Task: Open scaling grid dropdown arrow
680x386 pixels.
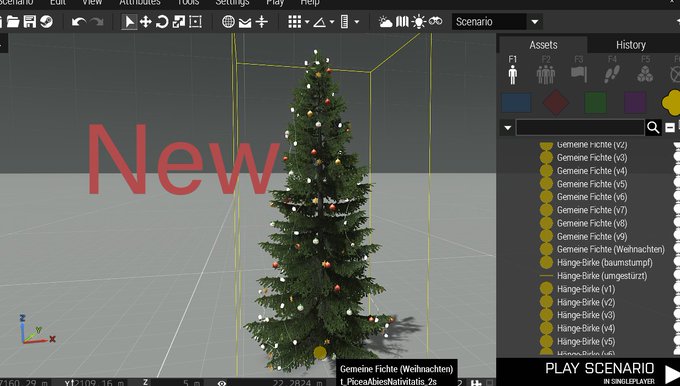Action: pos(357,22)
